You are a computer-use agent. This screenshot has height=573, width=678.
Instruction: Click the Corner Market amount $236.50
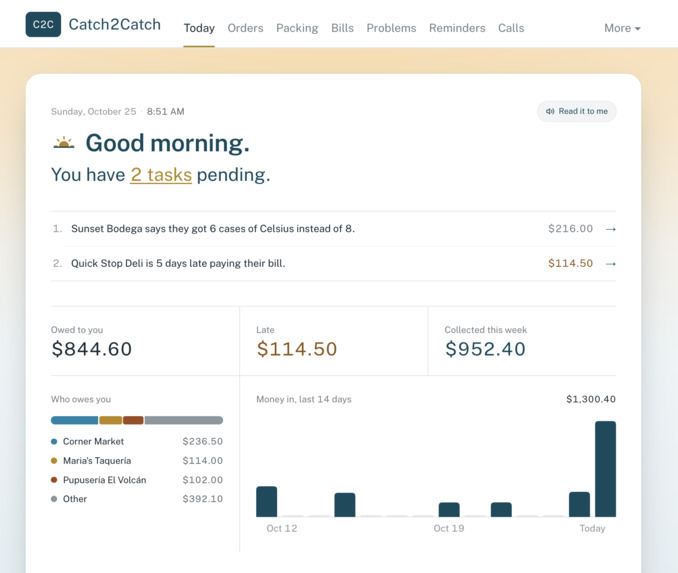tap(202, 442)
